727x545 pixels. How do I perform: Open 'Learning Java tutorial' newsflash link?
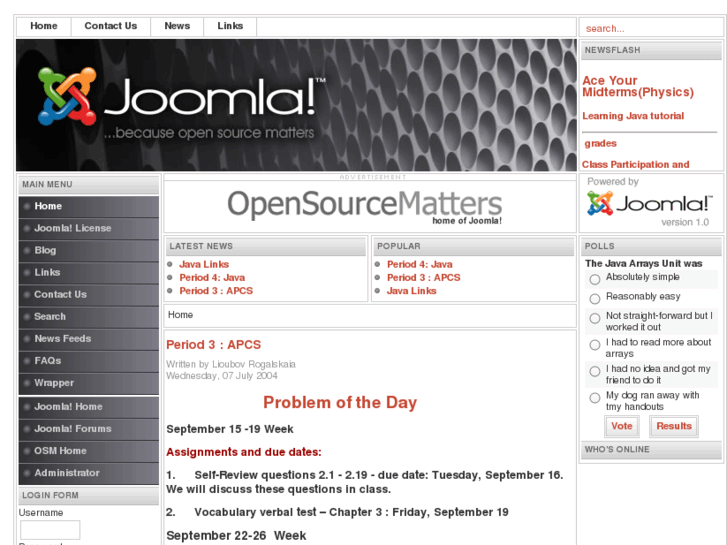(x=633, y=116)
